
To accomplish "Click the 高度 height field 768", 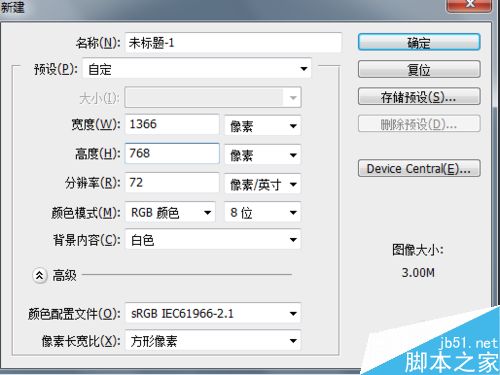I will click(172, 153).
